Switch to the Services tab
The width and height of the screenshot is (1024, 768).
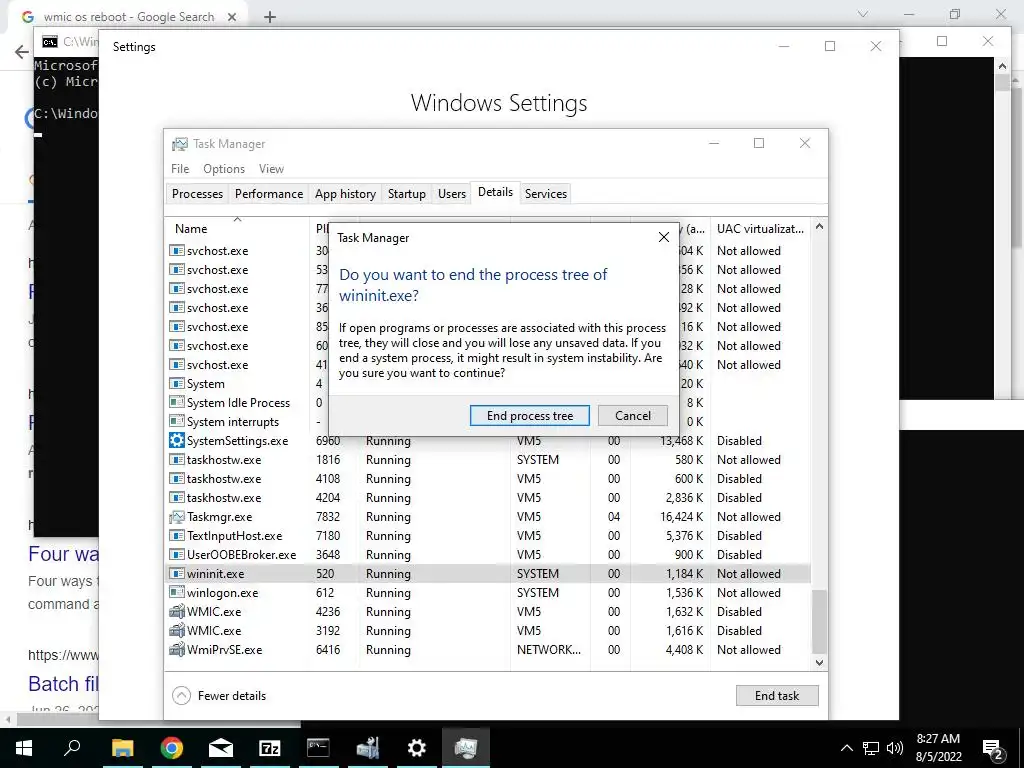pyautogui.click(x=546, y=193)
